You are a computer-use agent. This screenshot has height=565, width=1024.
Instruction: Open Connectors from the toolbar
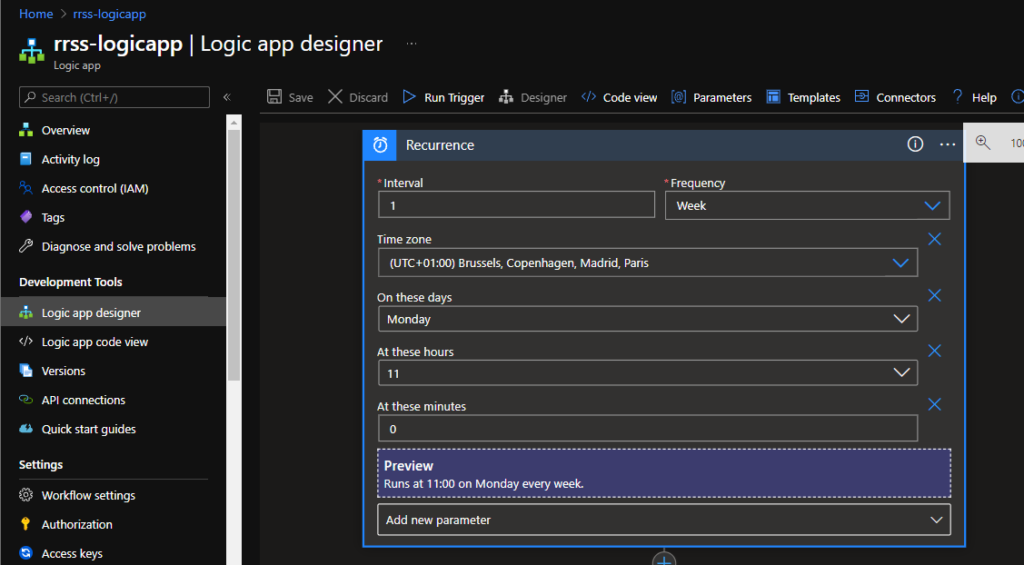pos(895,97)
